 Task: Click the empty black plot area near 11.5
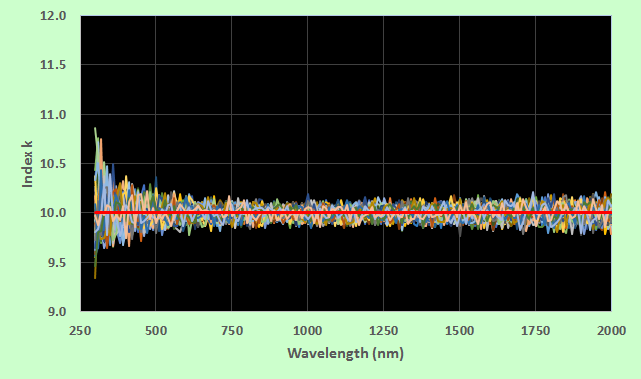[x=345, y=65]
